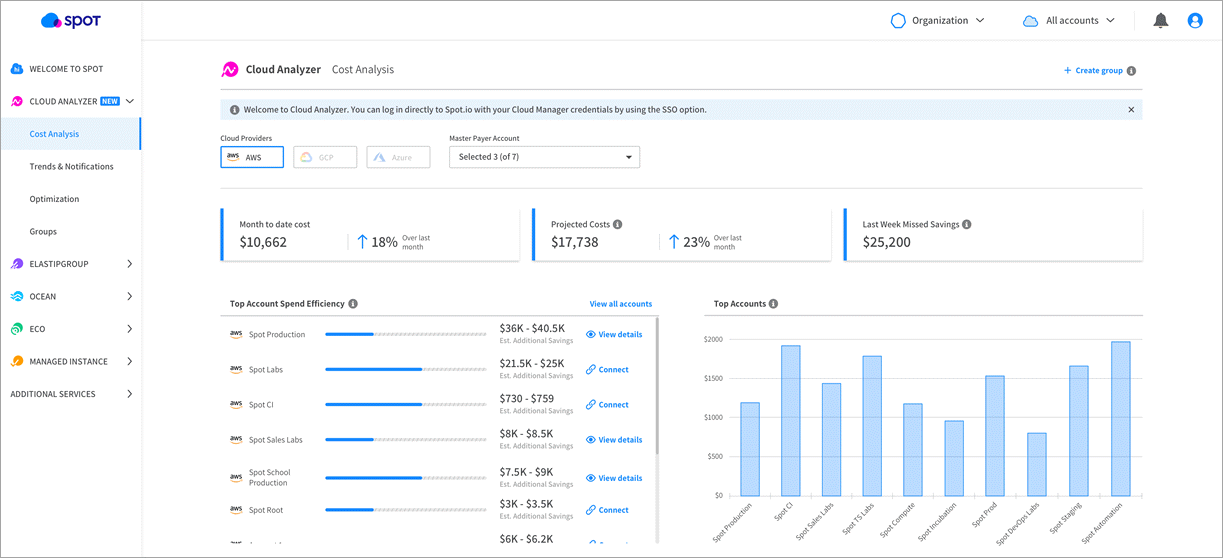Click the Spot Automation bar in chart

(x=1120, y=419)
